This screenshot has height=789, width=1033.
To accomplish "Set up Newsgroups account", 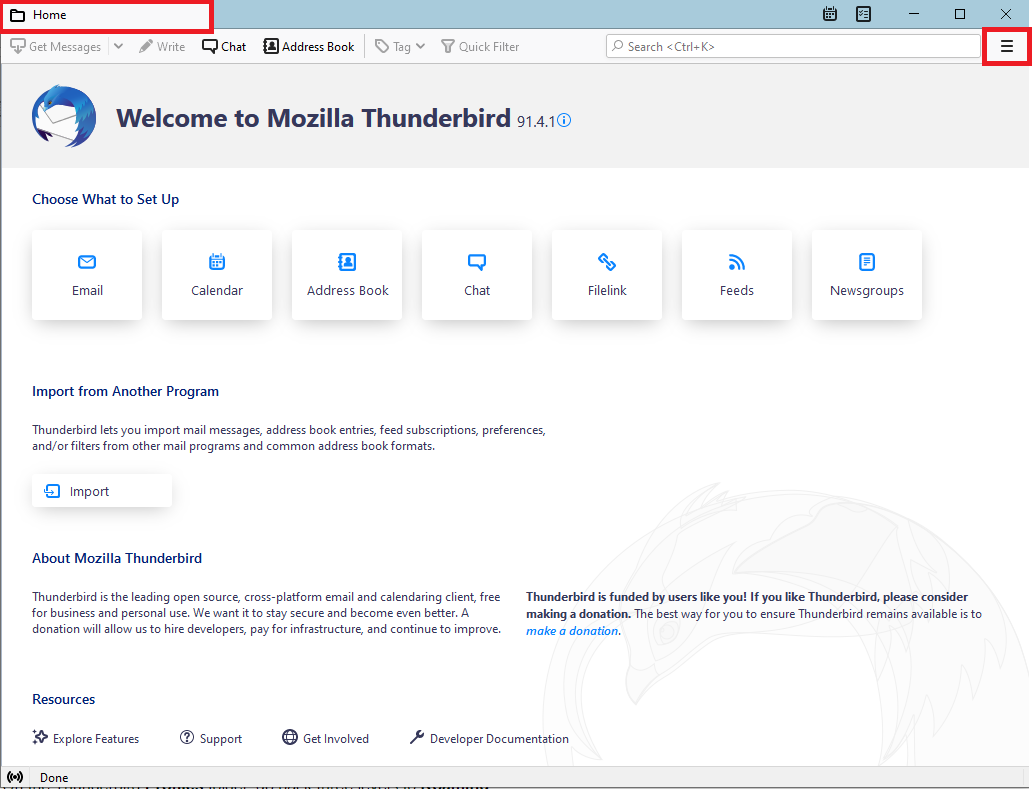I will pos(867,275).
